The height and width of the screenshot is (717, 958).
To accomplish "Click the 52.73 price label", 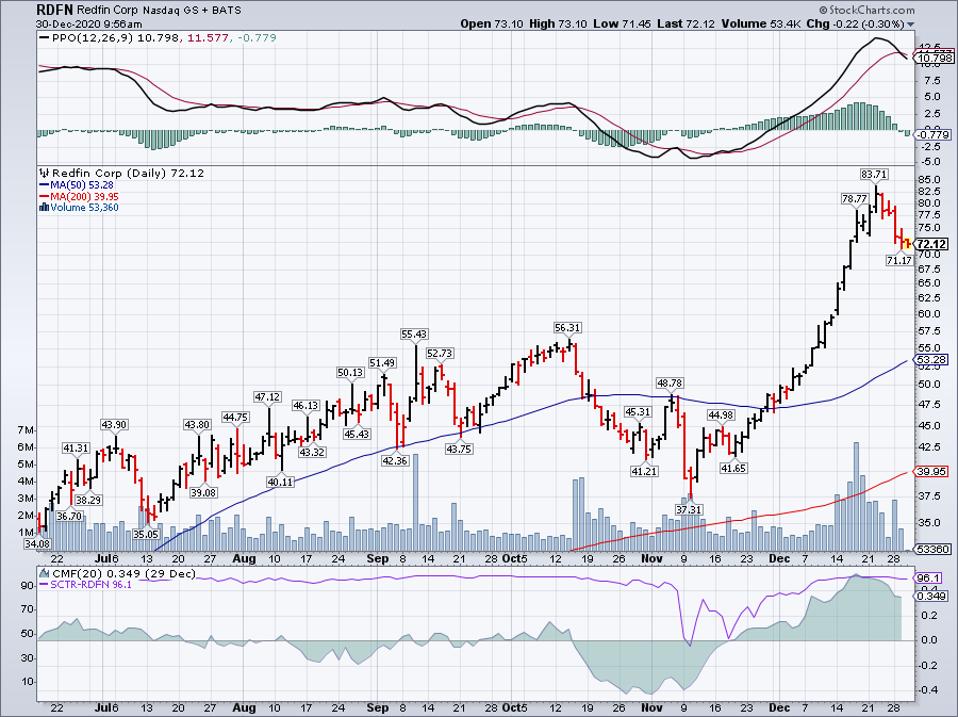I will point(440,354).
